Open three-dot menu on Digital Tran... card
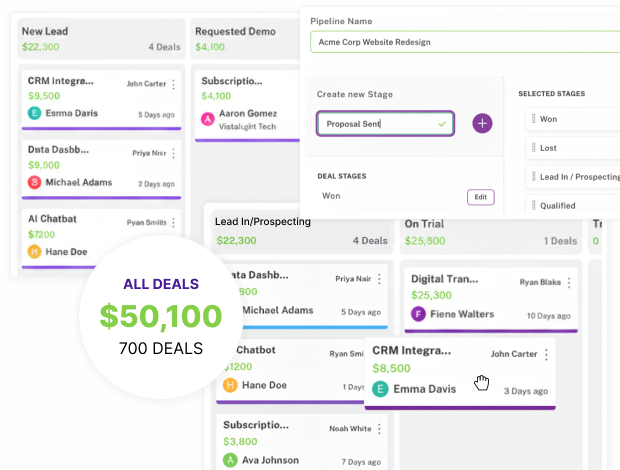620x470 pixels. (569, 282)
